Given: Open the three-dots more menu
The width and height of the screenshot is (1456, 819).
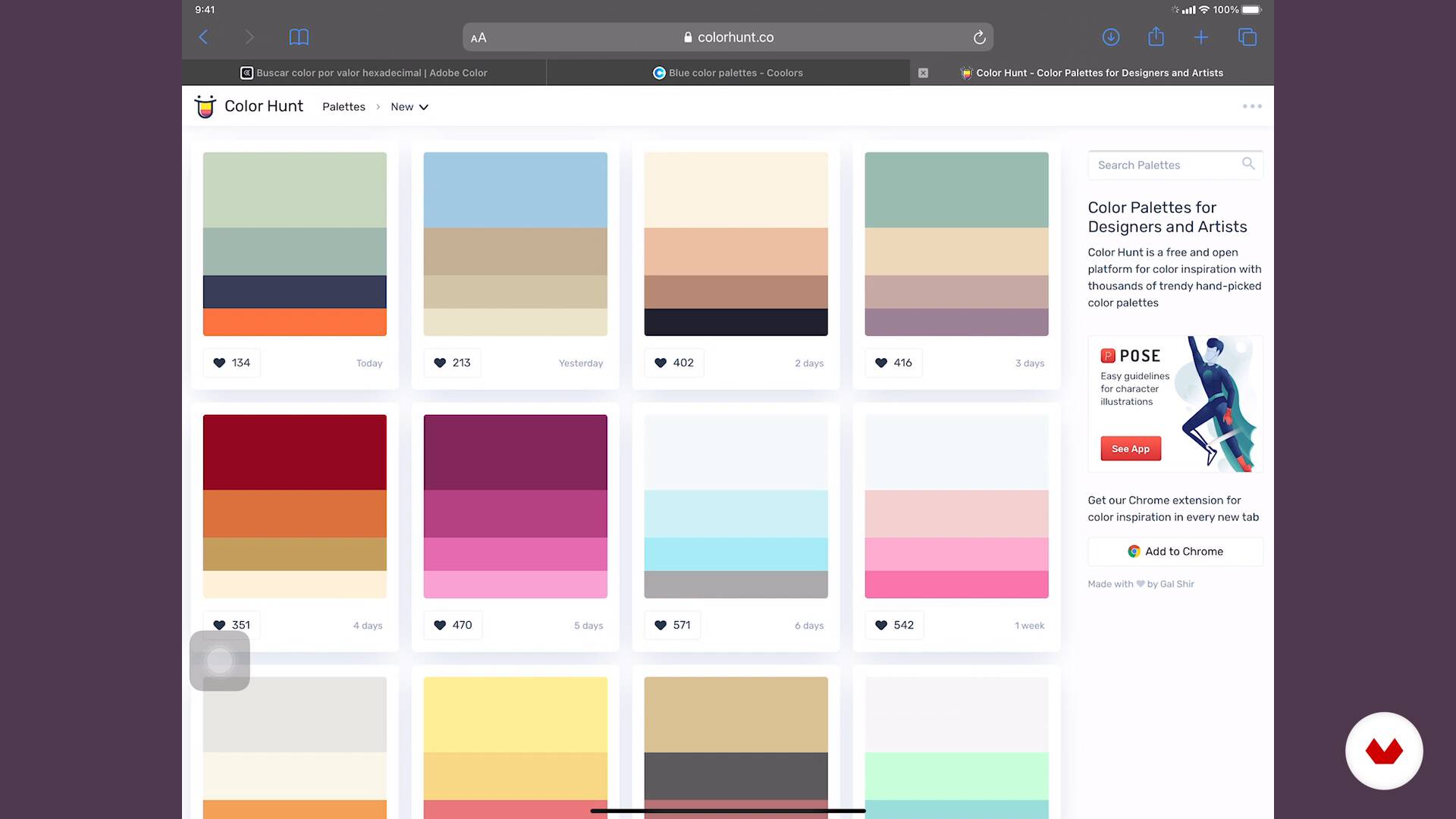Looking at the screenshot, I should [1252, 106].
